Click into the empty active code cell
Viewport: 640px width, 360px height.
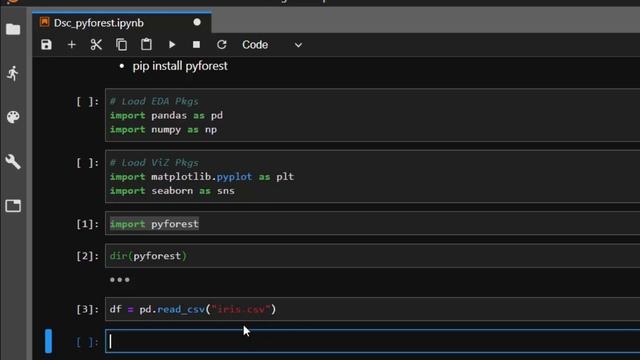(372, 341)
